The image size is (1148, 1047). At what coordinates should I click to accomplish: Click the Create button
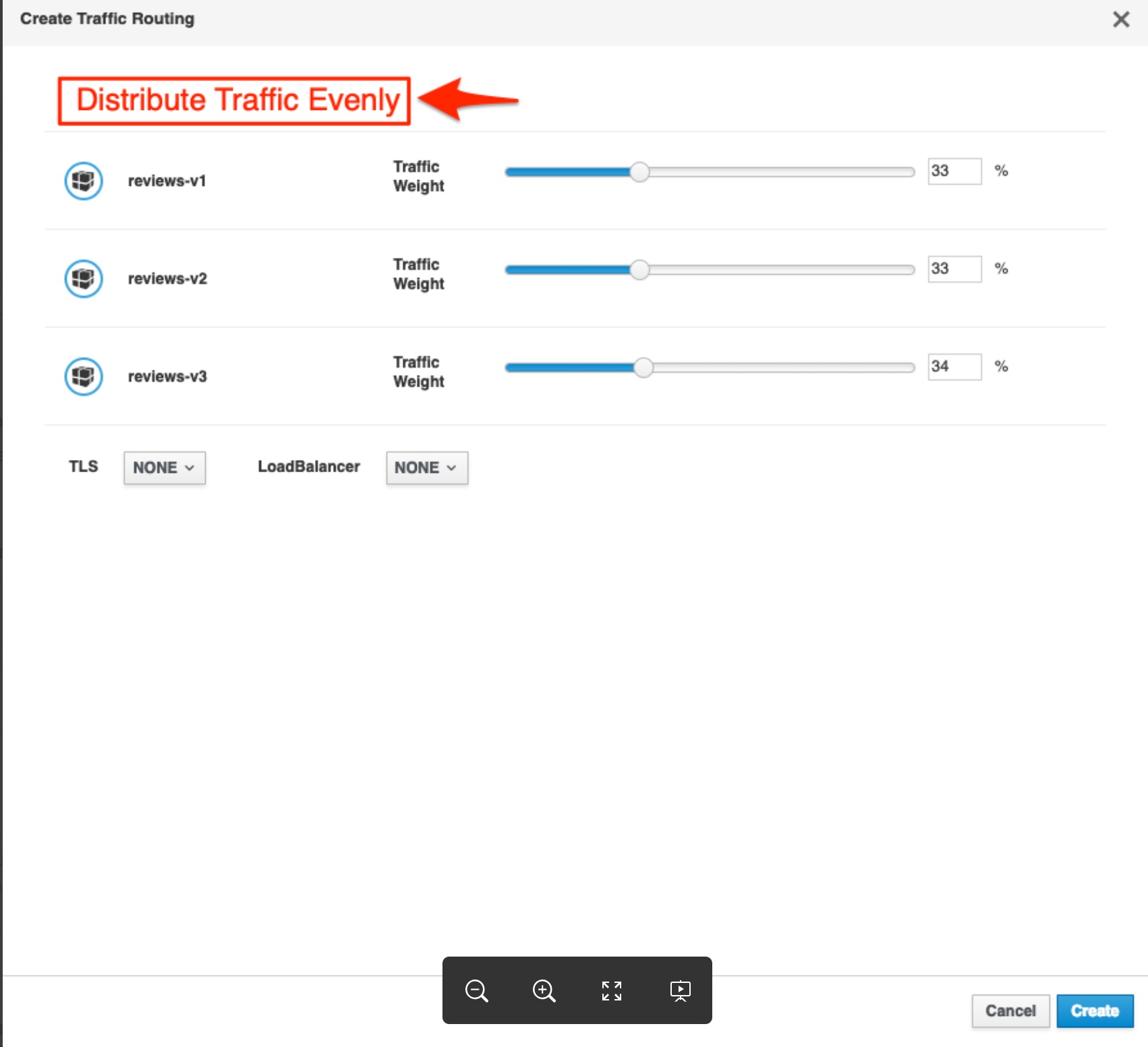coord(1095,1011)
